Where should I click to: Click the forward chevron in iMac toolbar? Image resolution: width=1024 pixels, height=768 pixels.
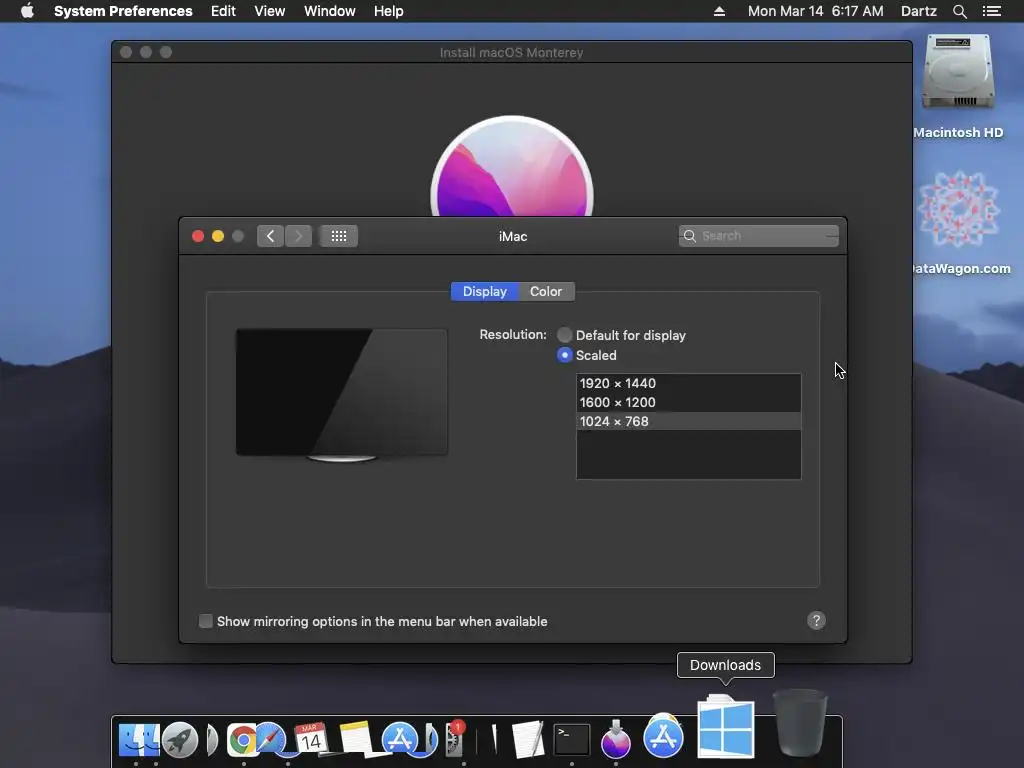point(298,236)
